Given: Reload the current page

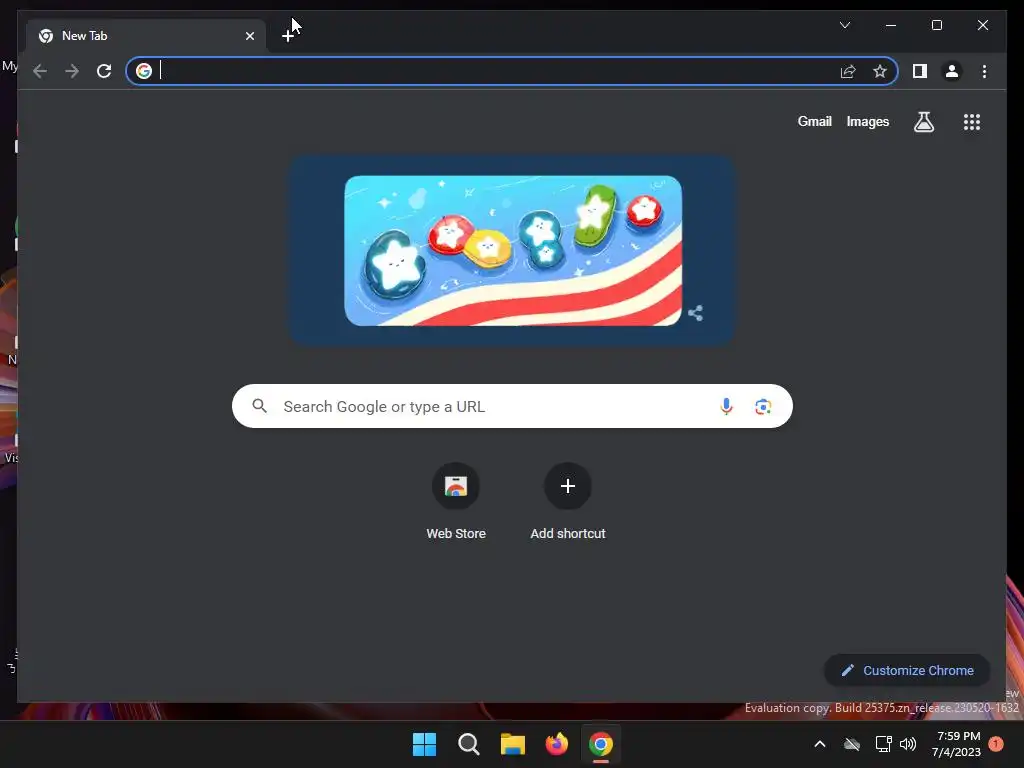Looking at the screenshot, I should click(x=104, y=71).
